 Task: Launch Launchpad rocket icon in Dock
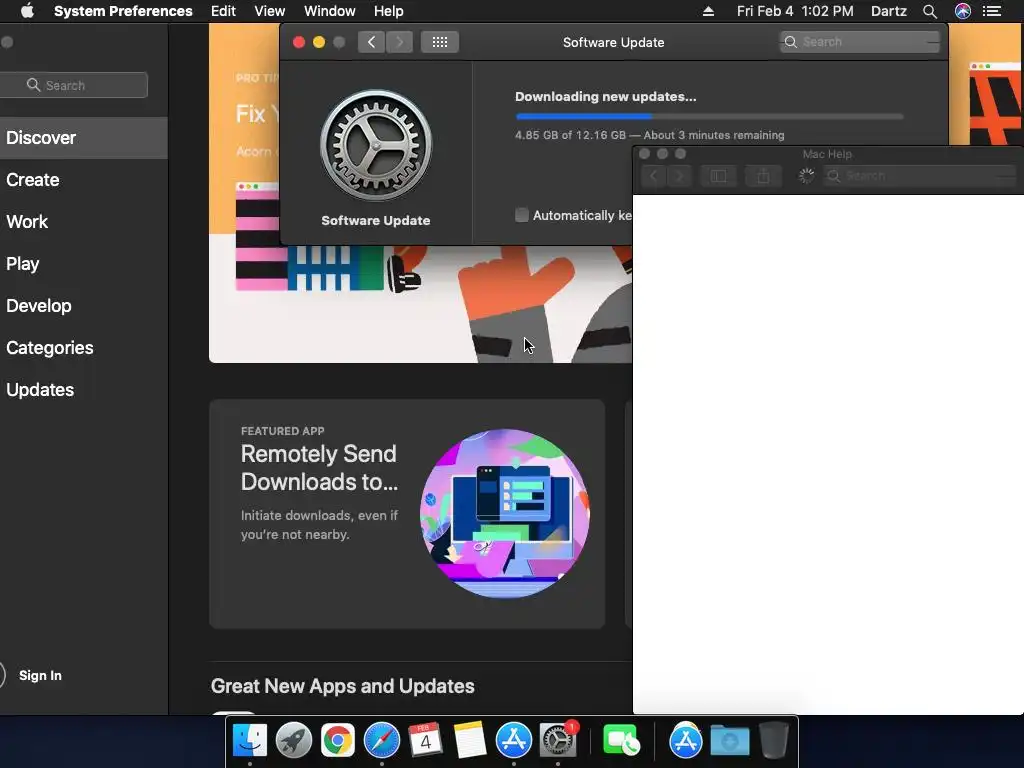pyautogui.click(x=293, y=741)
